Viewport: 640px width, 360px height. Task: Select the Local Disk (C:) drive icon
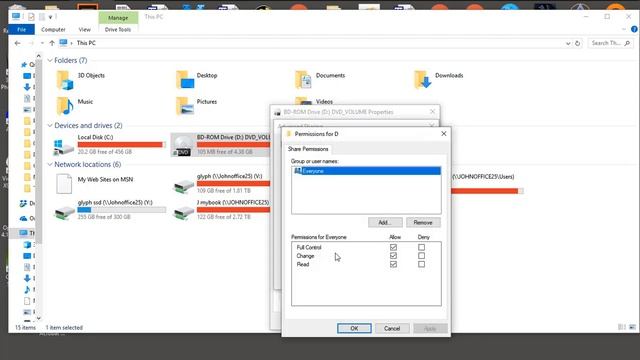pyautogui.click(x=64, y=147)
